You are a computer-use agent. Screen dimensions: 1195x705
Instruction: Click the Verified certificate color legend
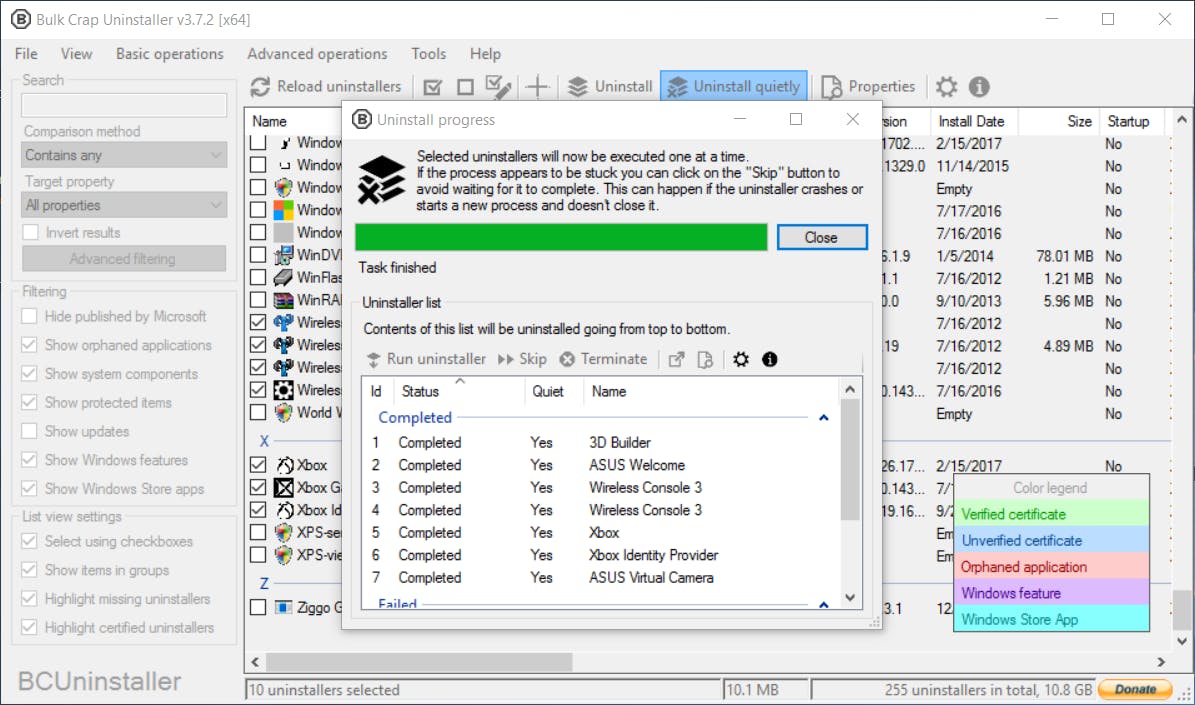click(1051, 514)
